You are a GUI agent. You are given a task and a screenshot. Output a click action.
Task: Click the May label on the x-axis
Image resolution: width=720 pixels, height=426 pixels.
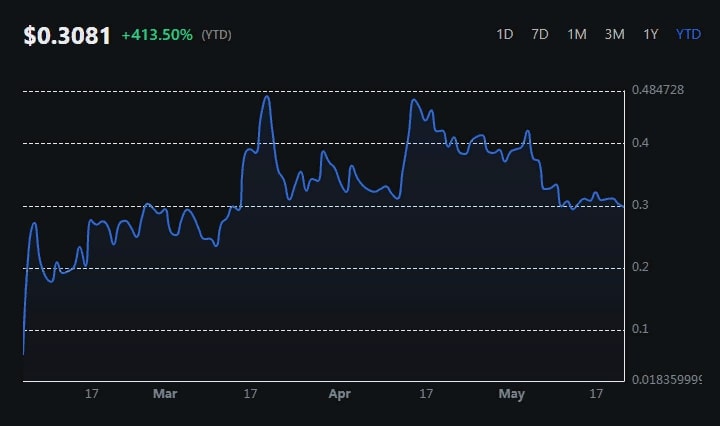pos(511,395)
